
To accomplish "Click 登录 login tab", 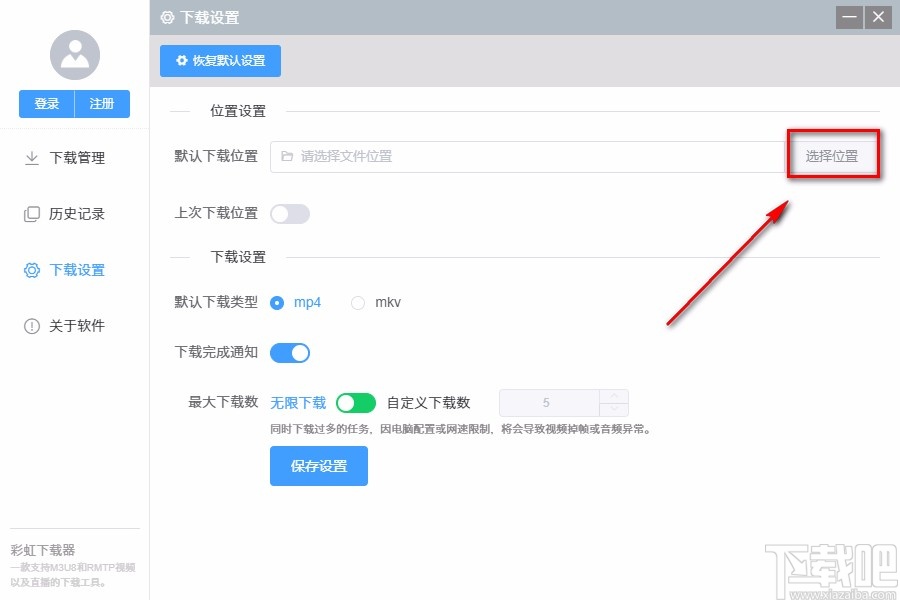I will pos(45,103).
